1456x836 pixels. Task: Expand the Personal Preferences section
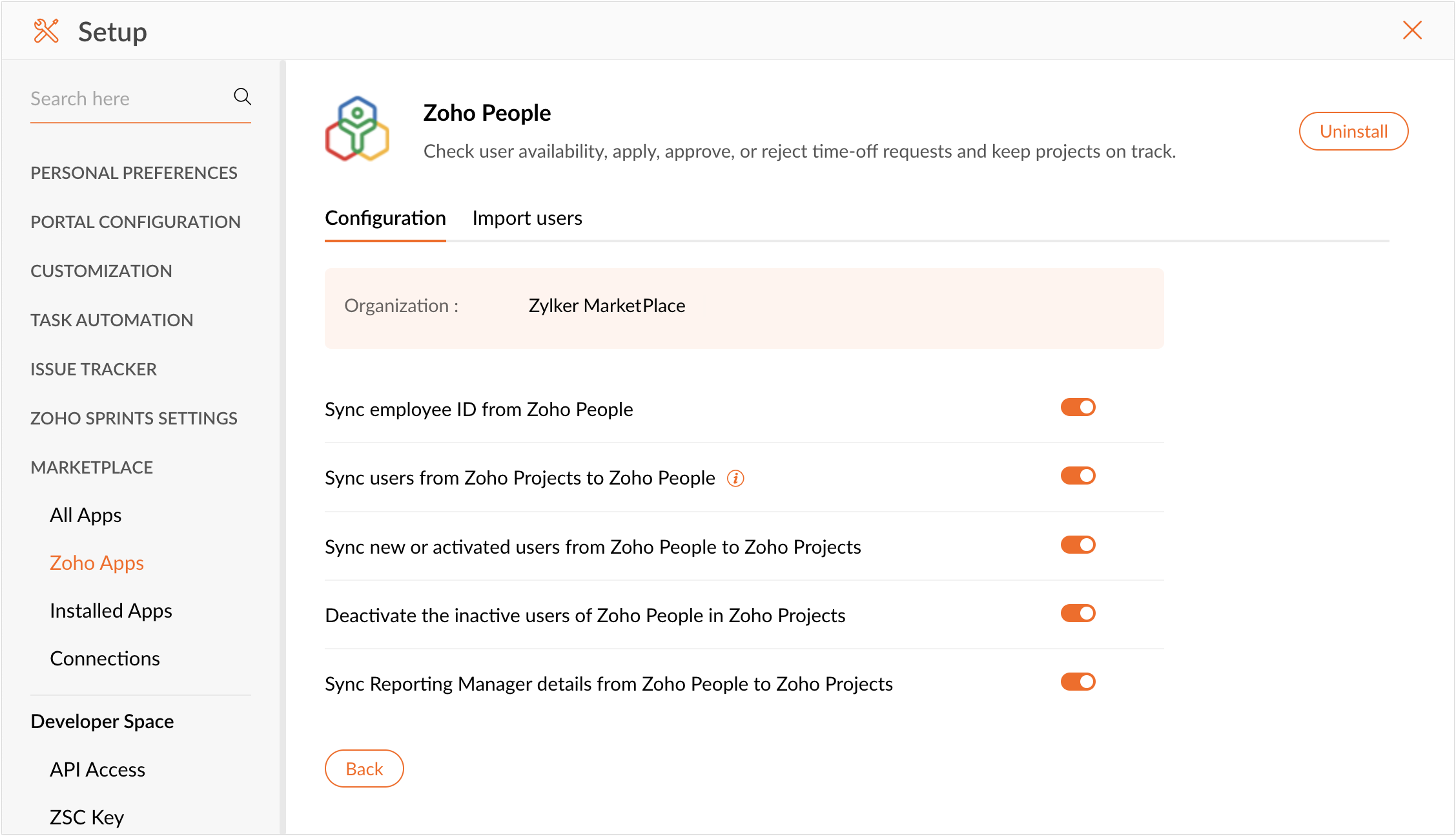tap(134, 173)
